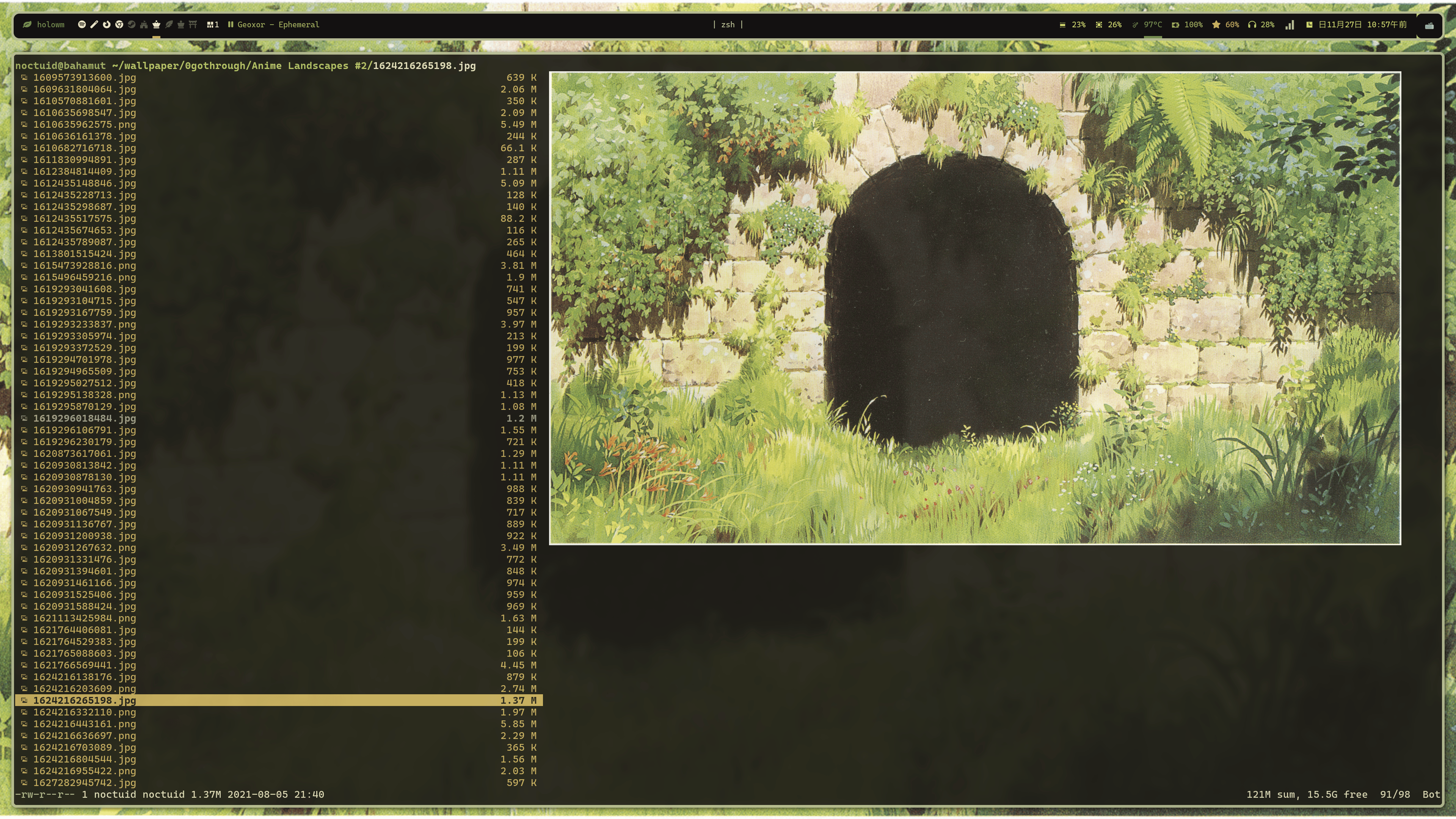
Task: Select file 1615496459216.png
Action: (279, 278)
